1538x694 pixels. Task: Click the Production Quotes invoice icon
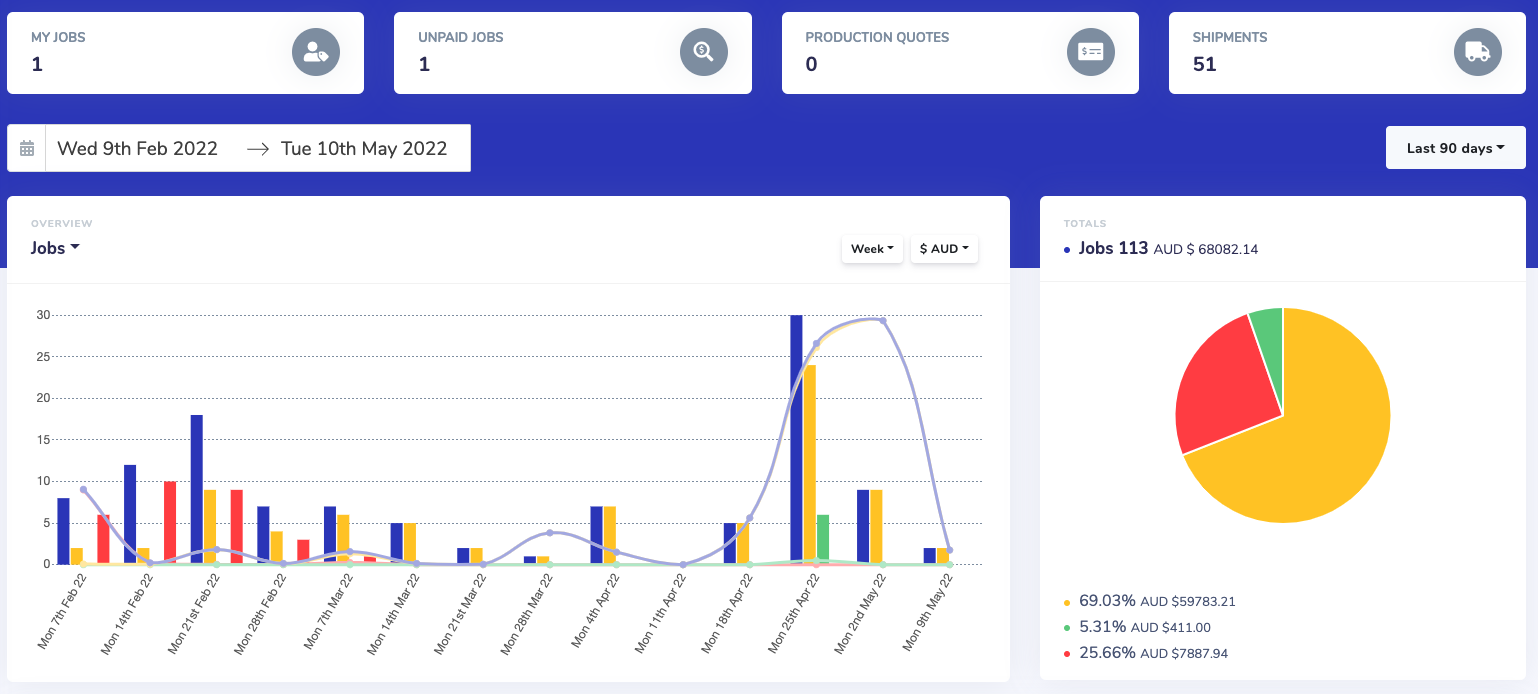(x=1090, y=52)
